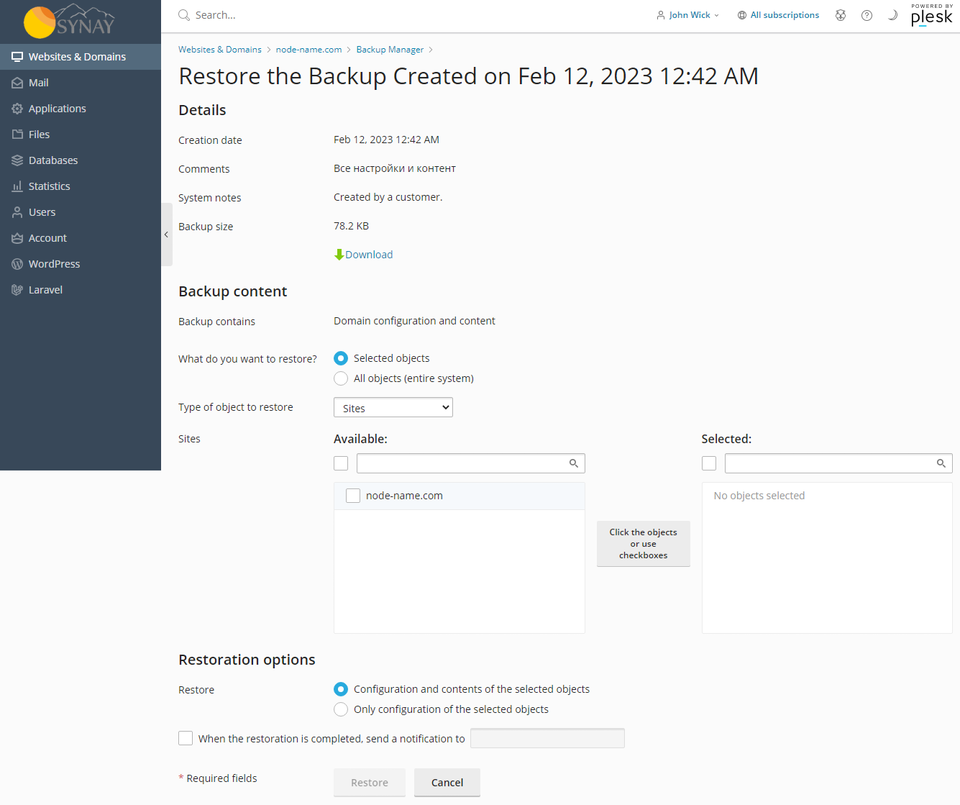Click the Applications gear icon
The image size is (960, 805).
point(17,108)
